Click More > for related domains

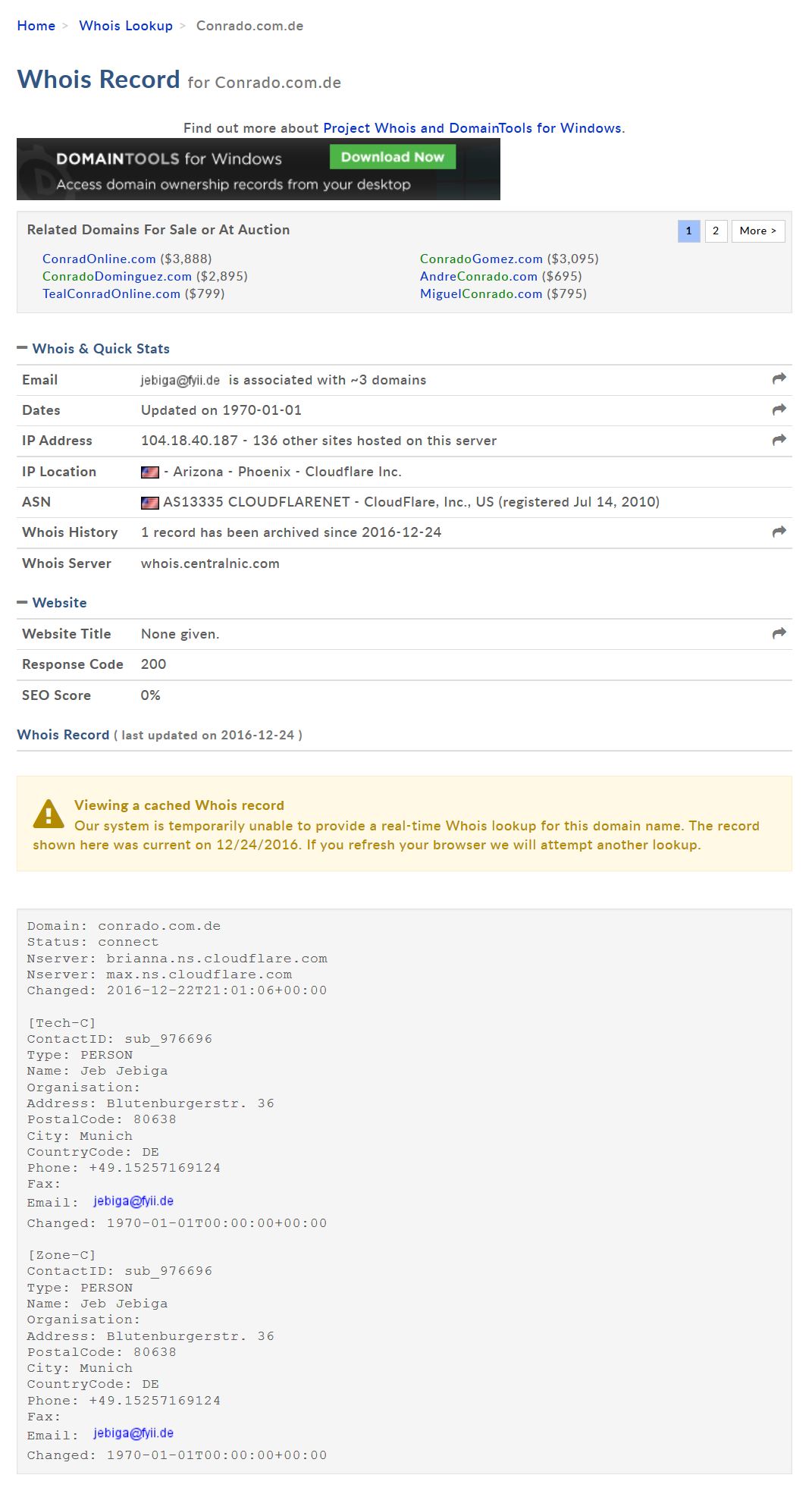pos(758,231)
